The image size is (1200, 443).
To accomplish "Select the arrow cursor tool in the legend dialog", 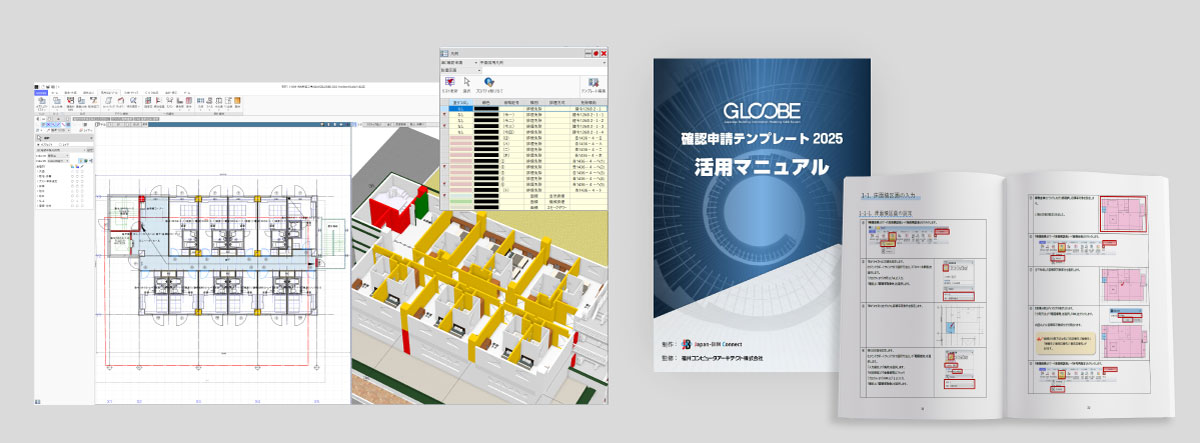I will coord(467,82).
